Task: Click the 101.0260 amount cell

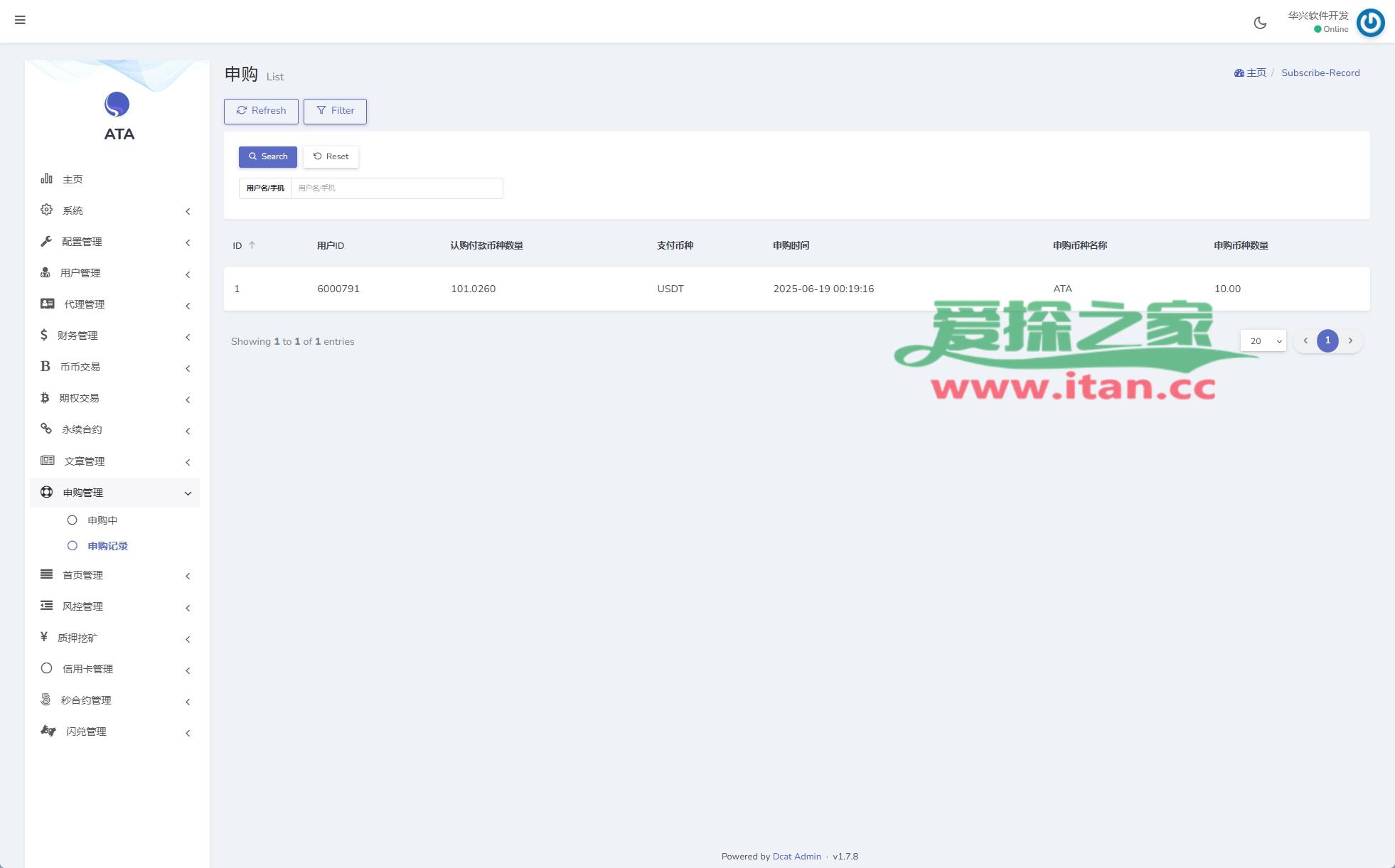Action: [473, 289]
